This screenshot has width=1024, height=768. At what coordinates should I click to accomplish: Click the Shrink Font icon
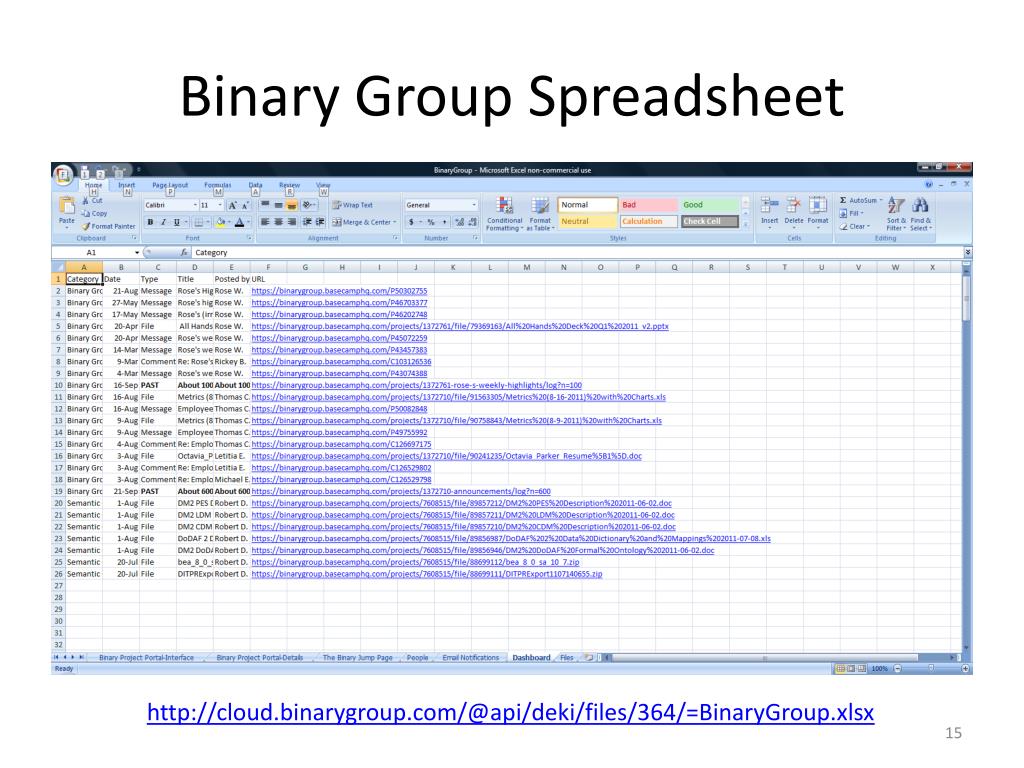245,205
